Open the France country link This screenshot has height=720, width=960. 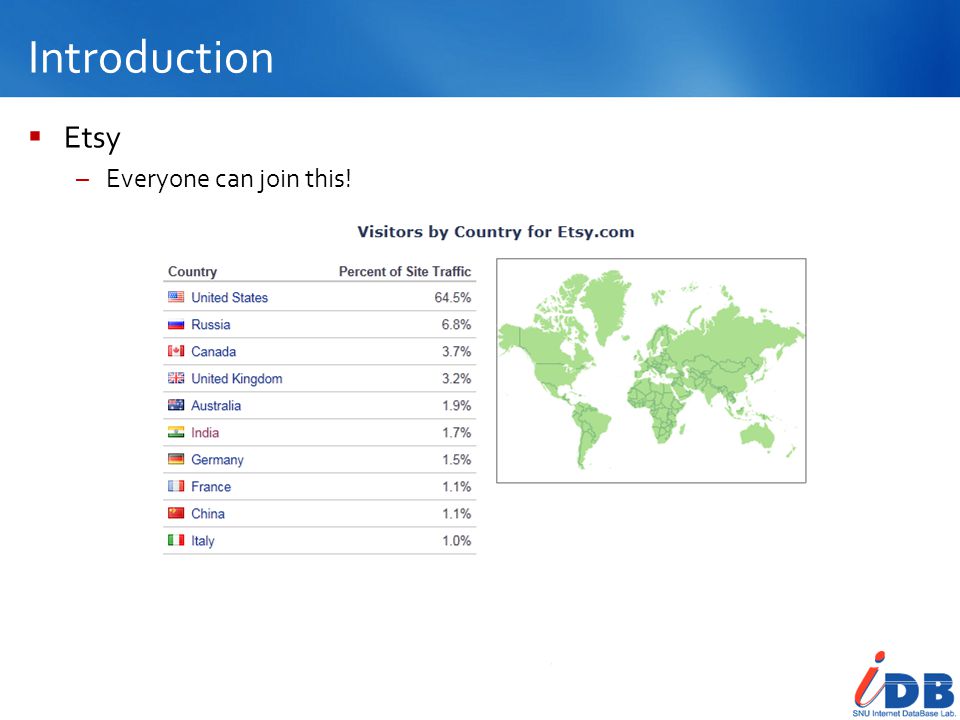point(211,487)
